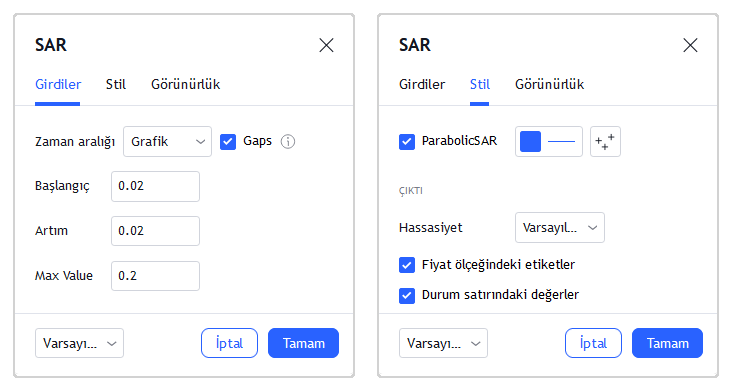
Task: Open Görünürlük tab in right dialog
Action: (549, 85)
